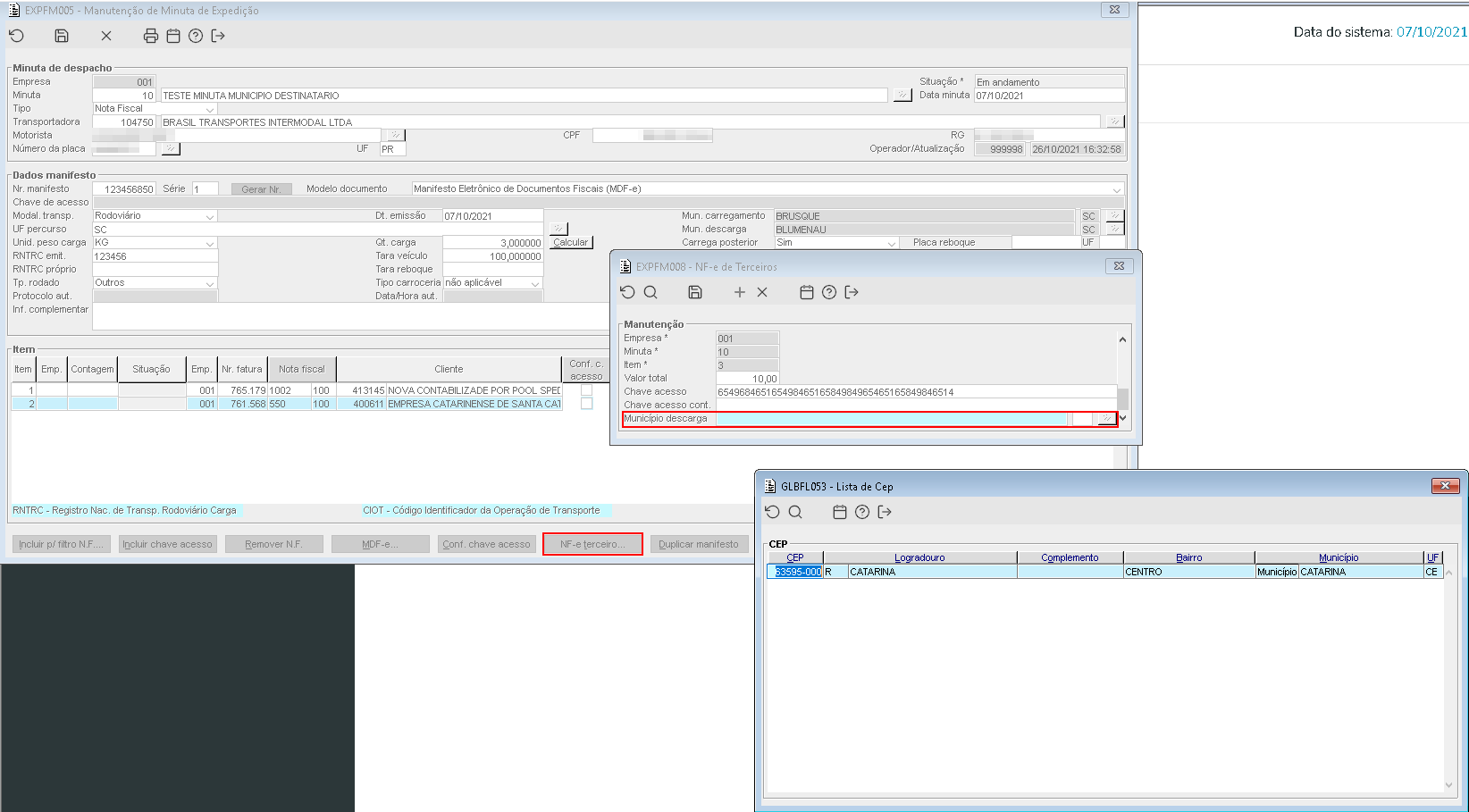This screenshot has height=812, width=1469.
Task: Open the calendar icon in the EXPFM005 toolbar
Action: (173, 36)
